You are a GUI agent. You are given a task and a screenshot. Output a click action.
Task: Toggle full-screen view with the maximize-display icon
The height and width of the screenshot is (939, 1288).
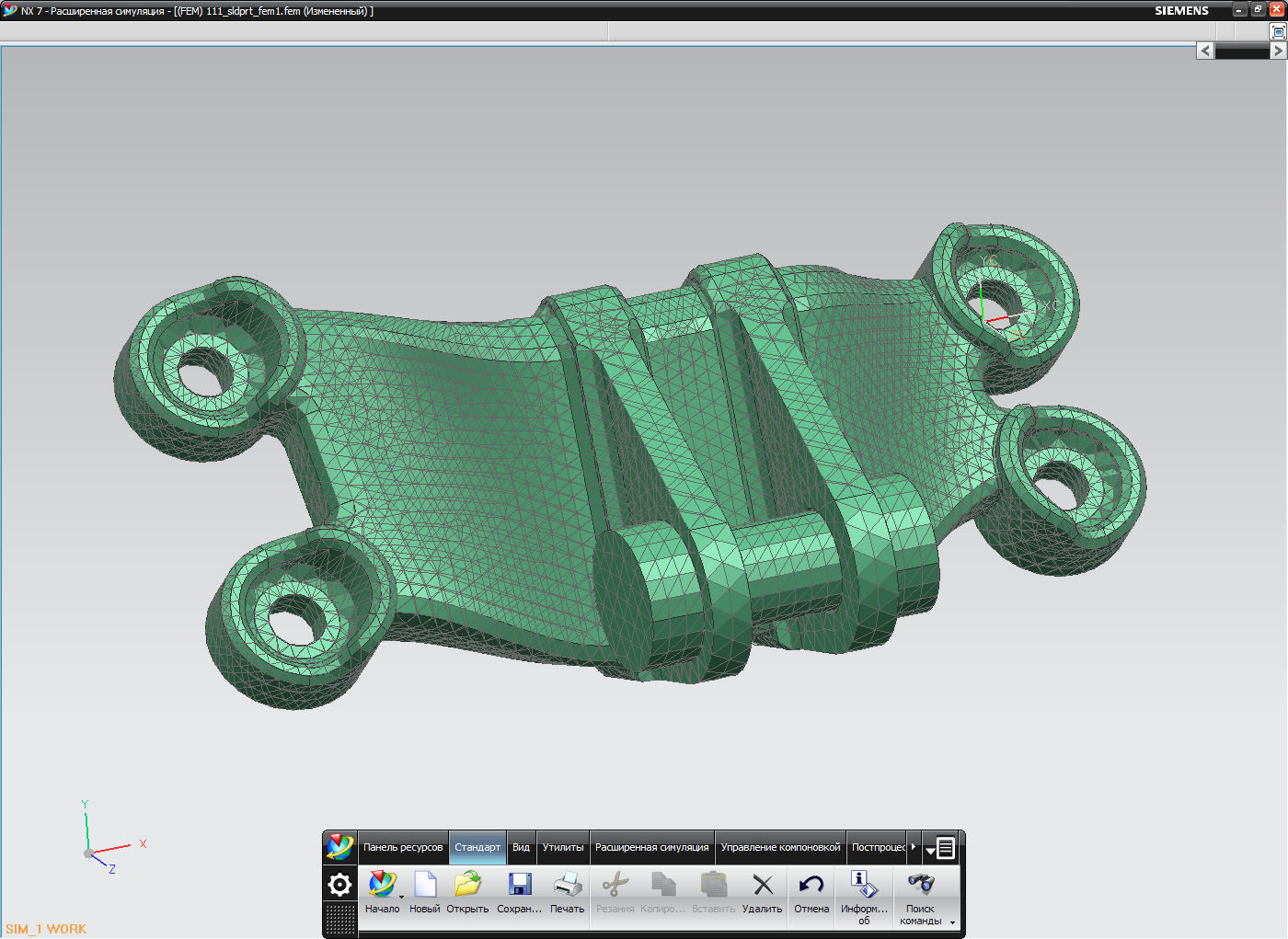(x=1278, y=31)
